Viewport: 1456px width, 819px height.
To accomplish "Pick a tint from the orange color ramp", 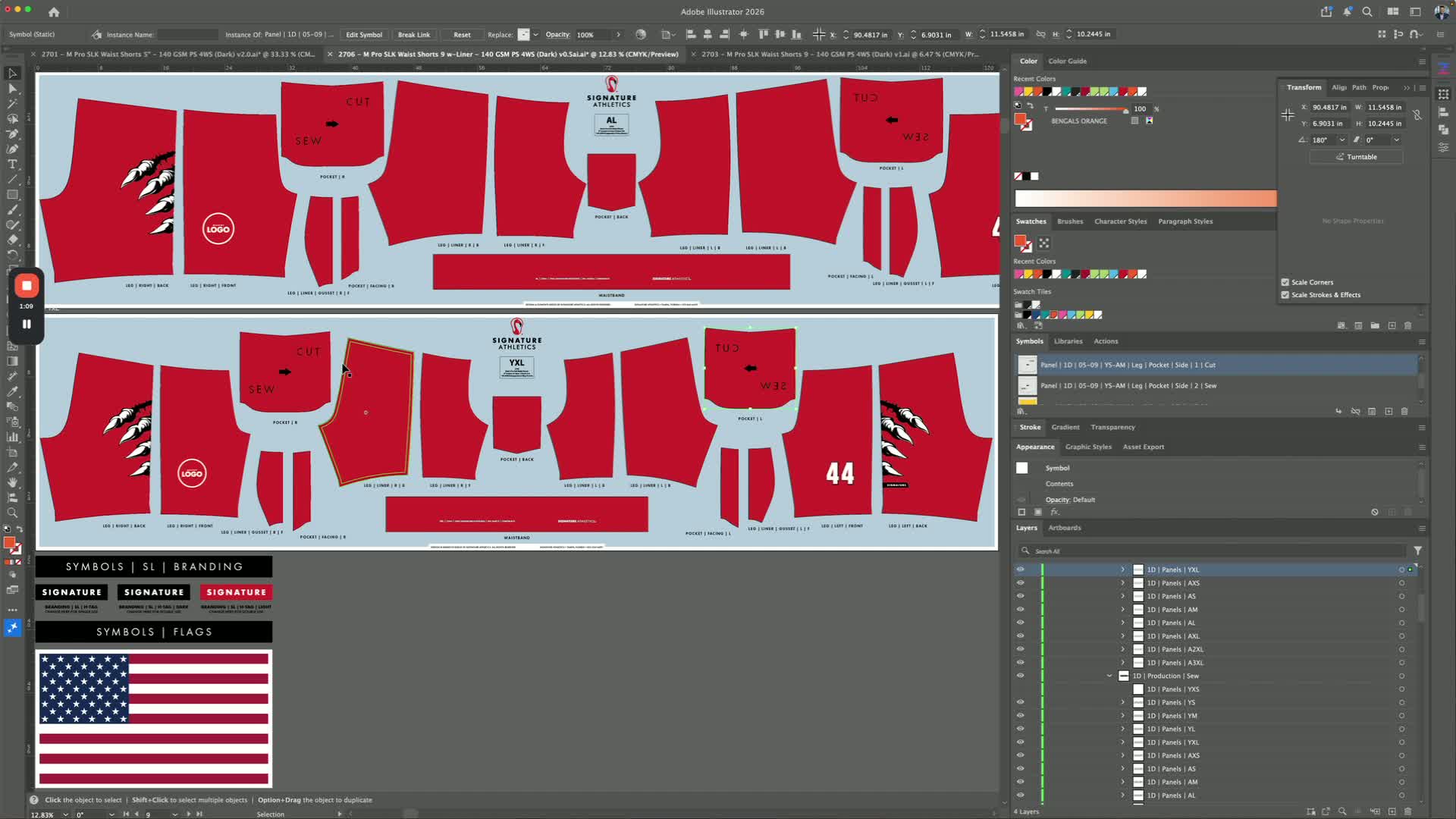I will pyautogui.click(x=1146, y=199).
